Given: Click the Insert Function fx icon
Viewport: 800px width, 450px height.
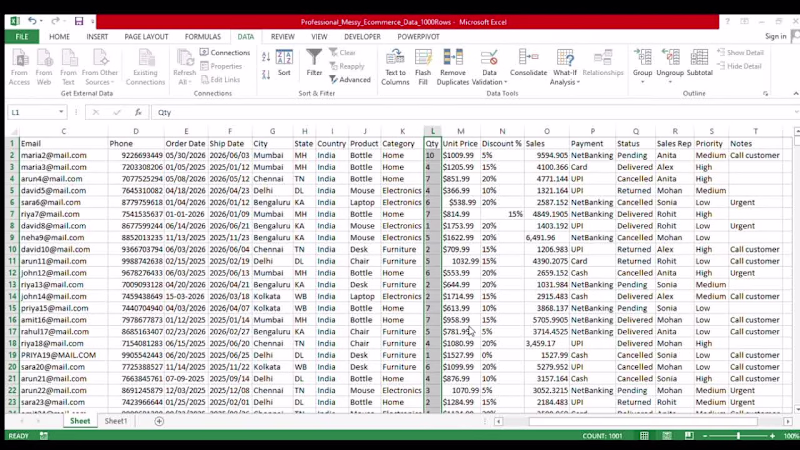Looking at the screenshot, I should pos(138,112).
